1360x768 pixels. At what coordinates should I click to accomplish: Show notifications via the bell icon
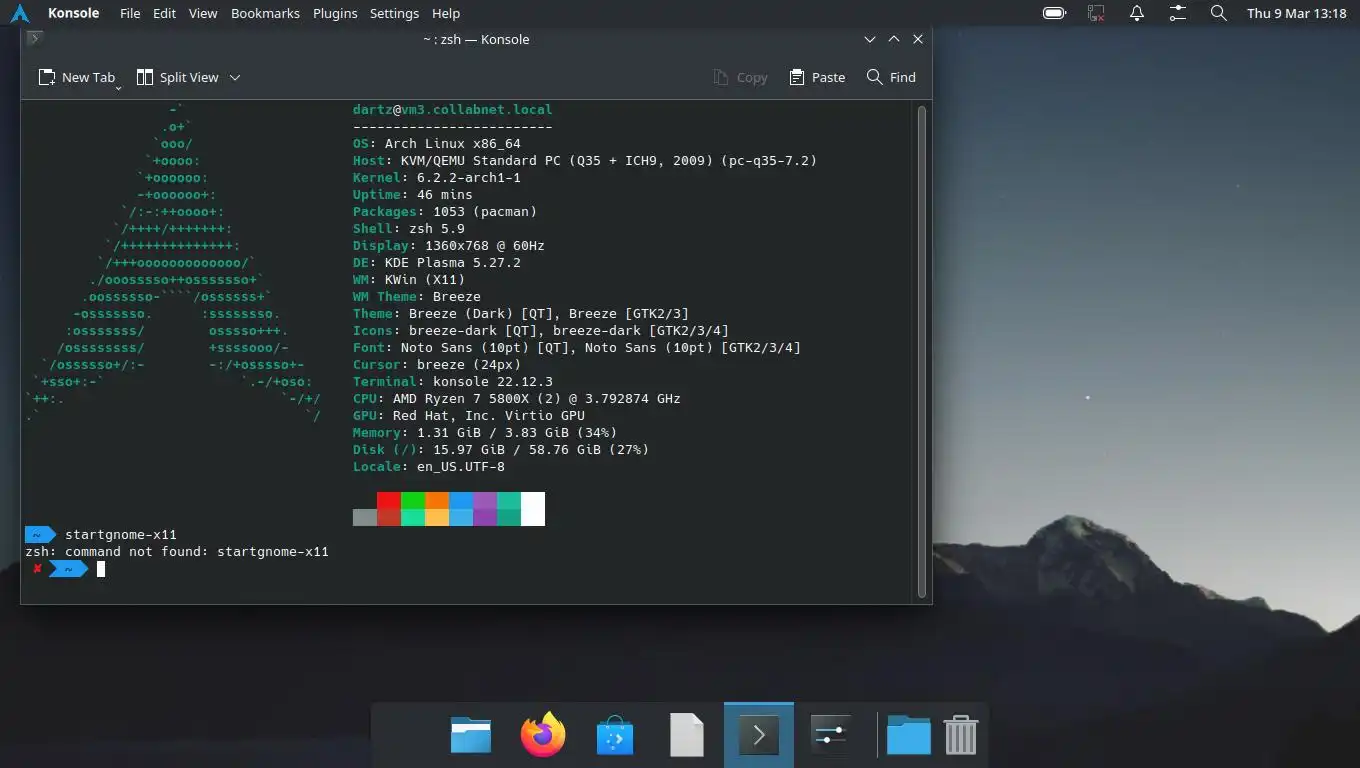1137,13
